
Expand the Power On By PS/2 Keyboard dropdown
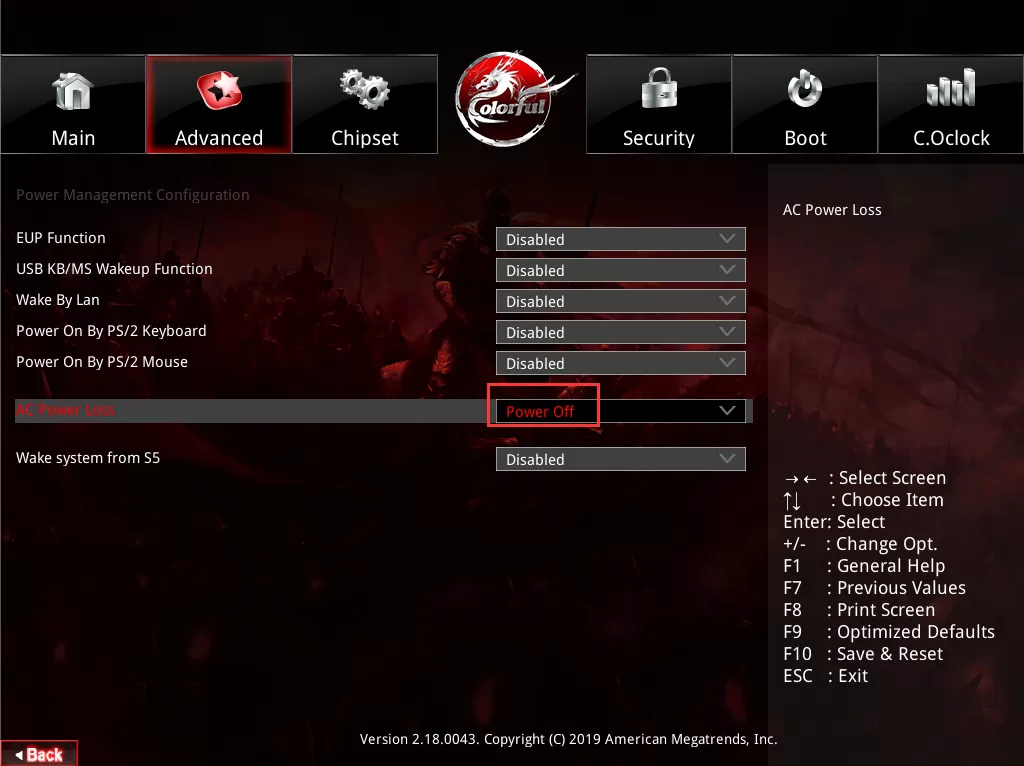pos(620,332)
